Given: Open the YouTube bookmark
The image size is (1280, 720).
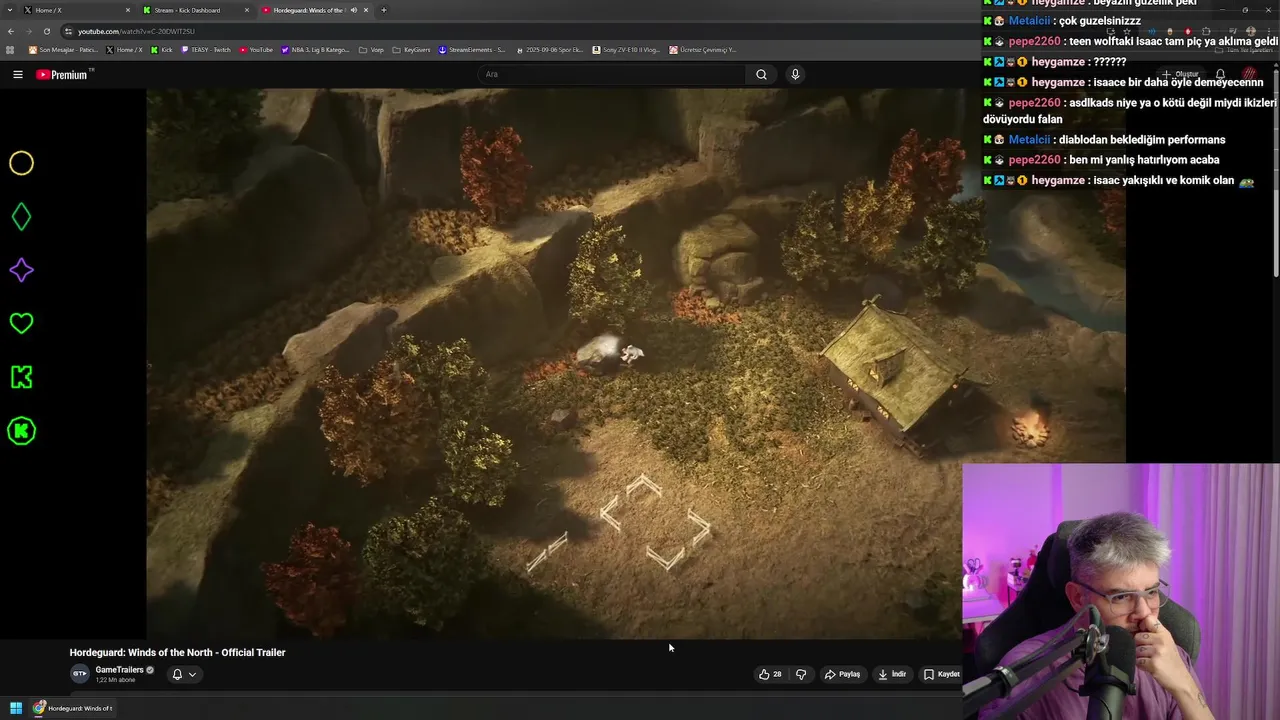Looking at the screenshot, I should tap(256, 49).
